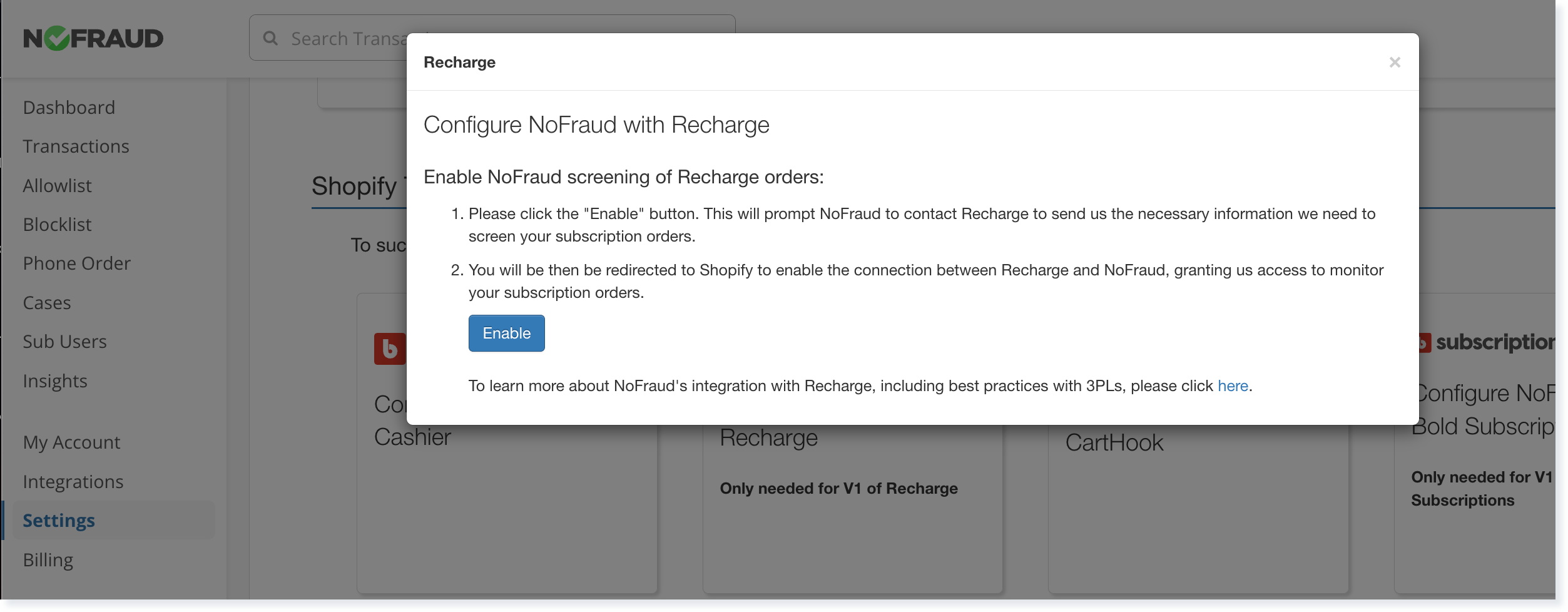Click the search magnifier icon
Viewport: 1568px width, 612px height.
271,38
